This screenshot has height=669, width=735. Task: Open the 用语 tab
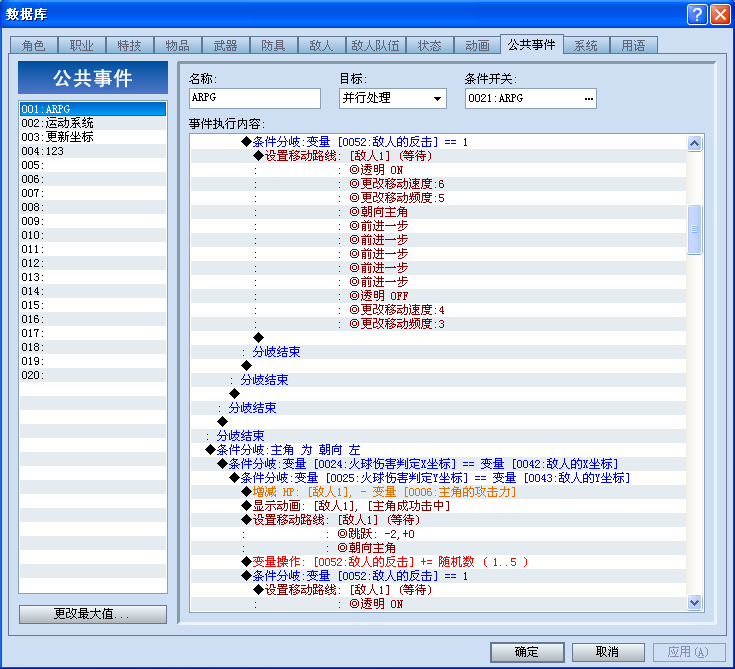(x=633, y=45)
